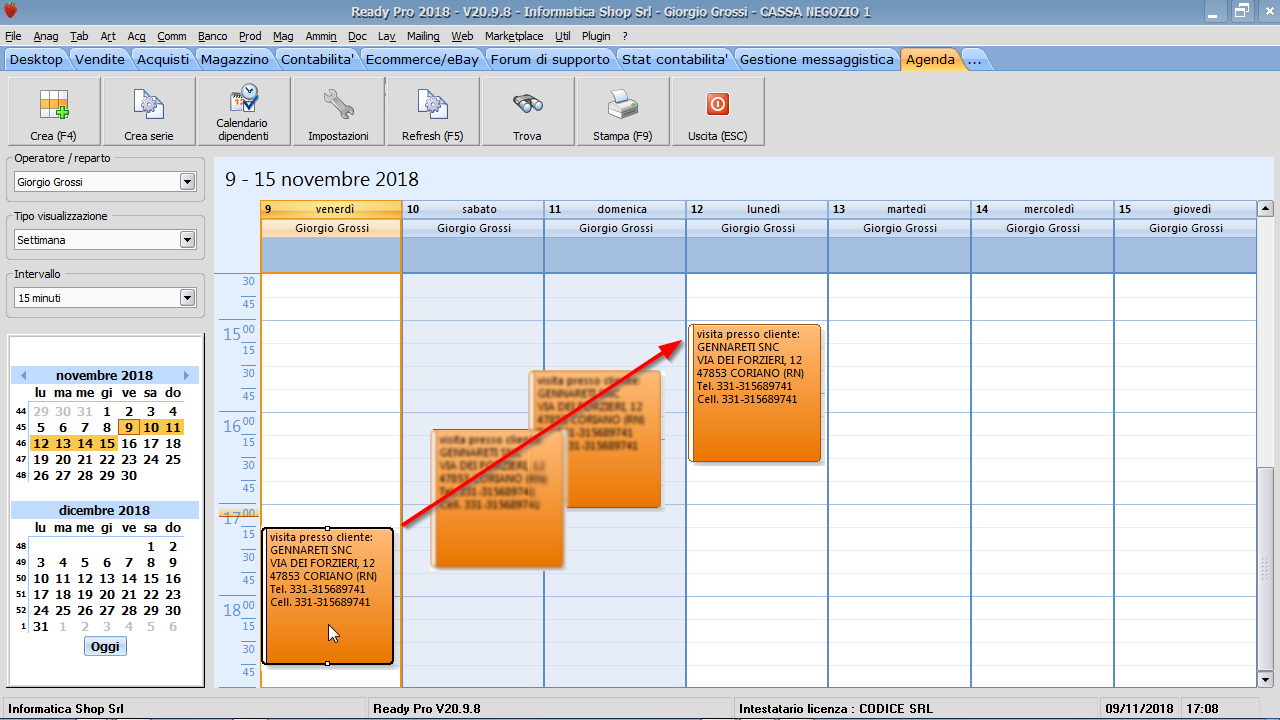Screen dimensions: 1280x720
Task: Open the ? help menu
Action: pos(625,36)
